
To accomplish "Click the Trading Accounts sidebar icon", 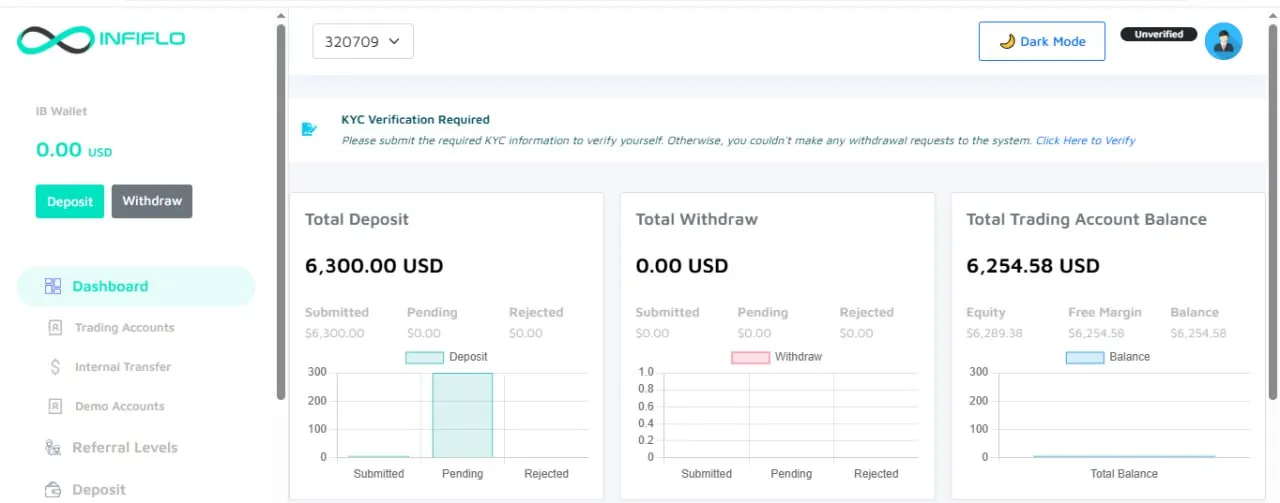I will click(55, 328).
